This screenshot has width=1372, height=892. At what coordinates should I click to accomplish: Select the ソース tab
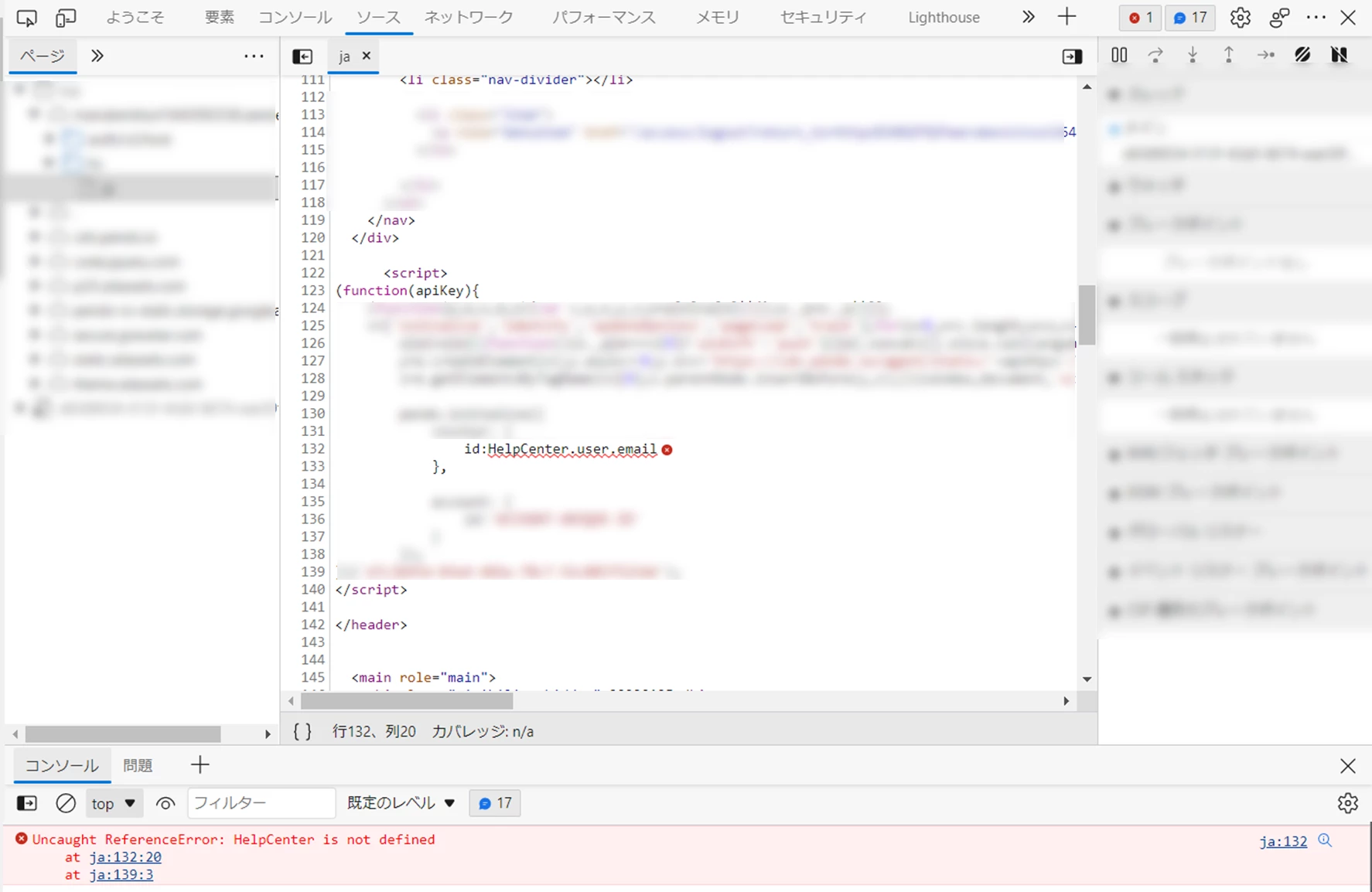379,17
